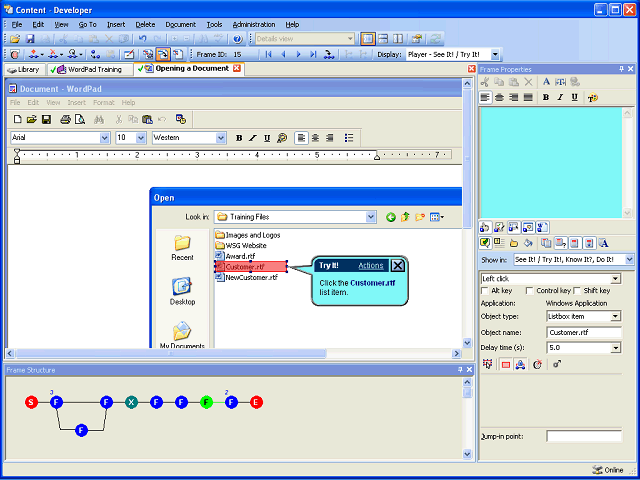This screenshot has width=640, height=480.
Task: Select the WSG Website folder
Action: click(x=241, y=246)
